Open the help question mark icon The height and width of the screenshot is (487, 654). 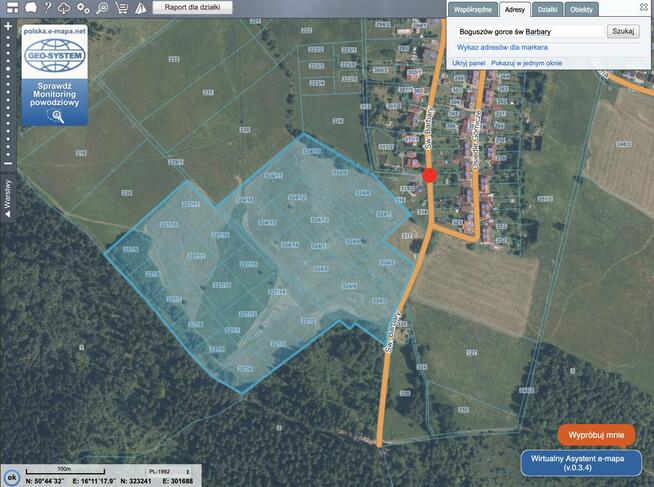pyautogui.click(x=47, y=7)
